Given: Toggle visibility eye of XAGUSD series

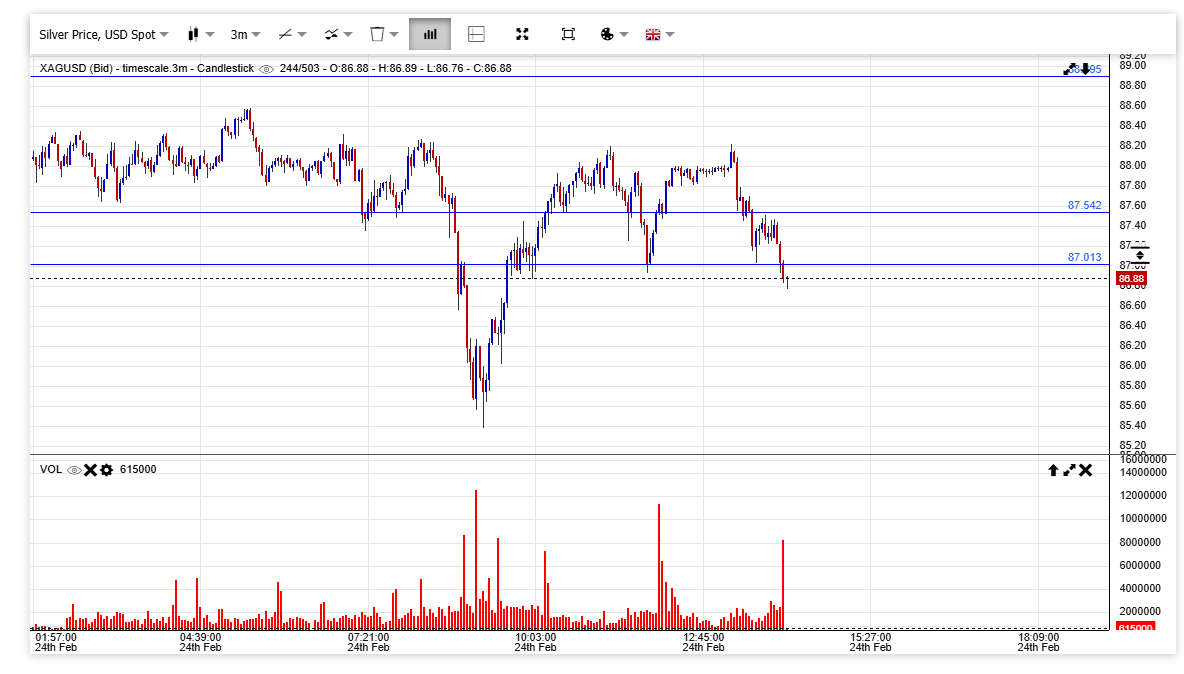Looking at the screenshot, I should [x=266, y=69].
